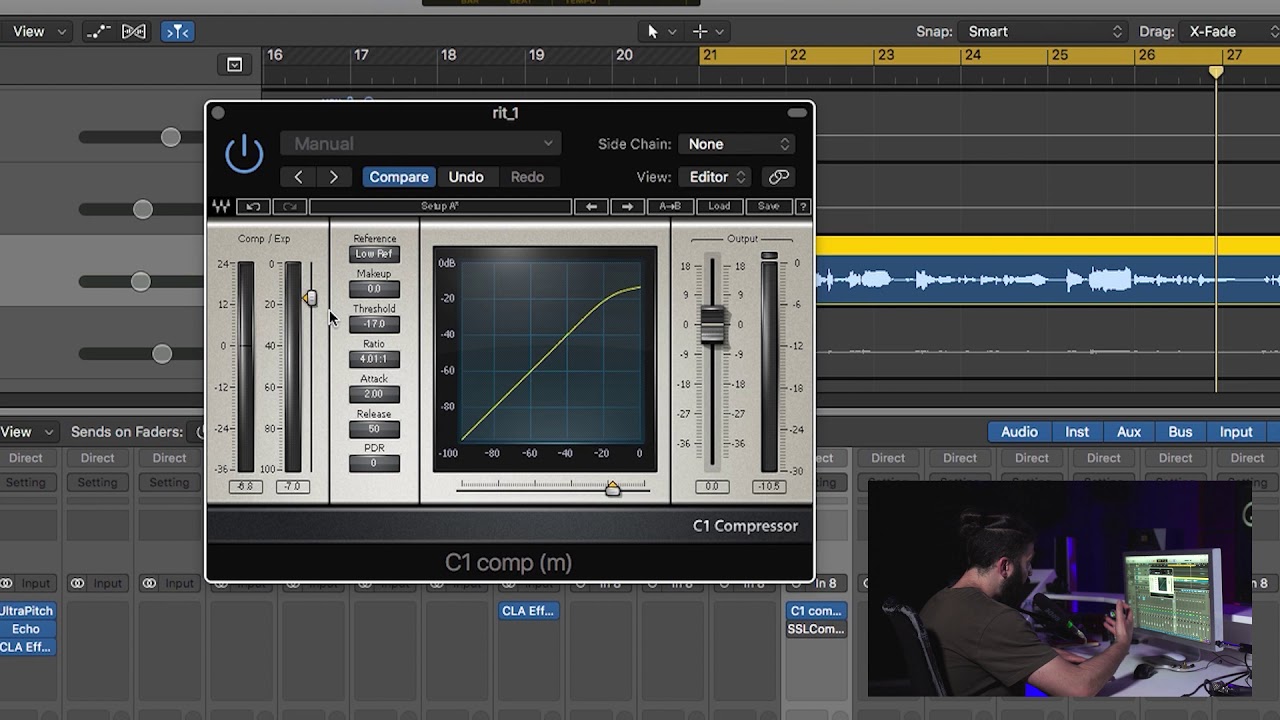This screenshot has height=720, width=1280.
Task: Click the -7.0 gain reduction readout
Action: 292,487
